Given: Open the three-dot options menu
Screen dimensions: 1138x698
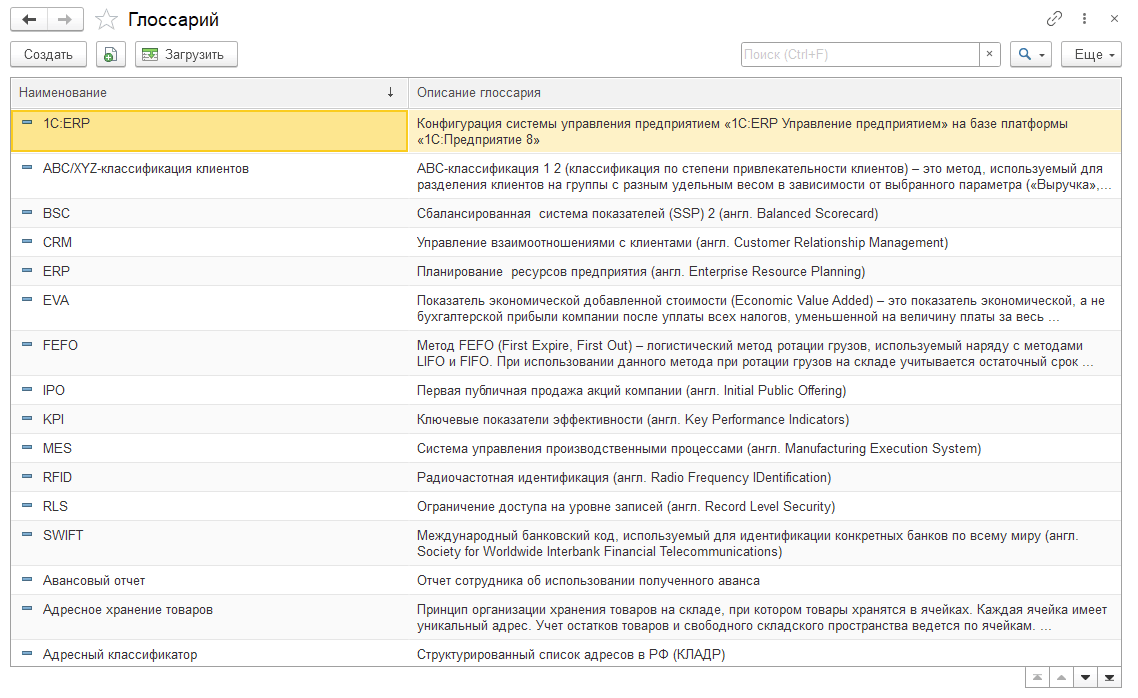Looking at the screenshot, I should [x=1084, y=19].
